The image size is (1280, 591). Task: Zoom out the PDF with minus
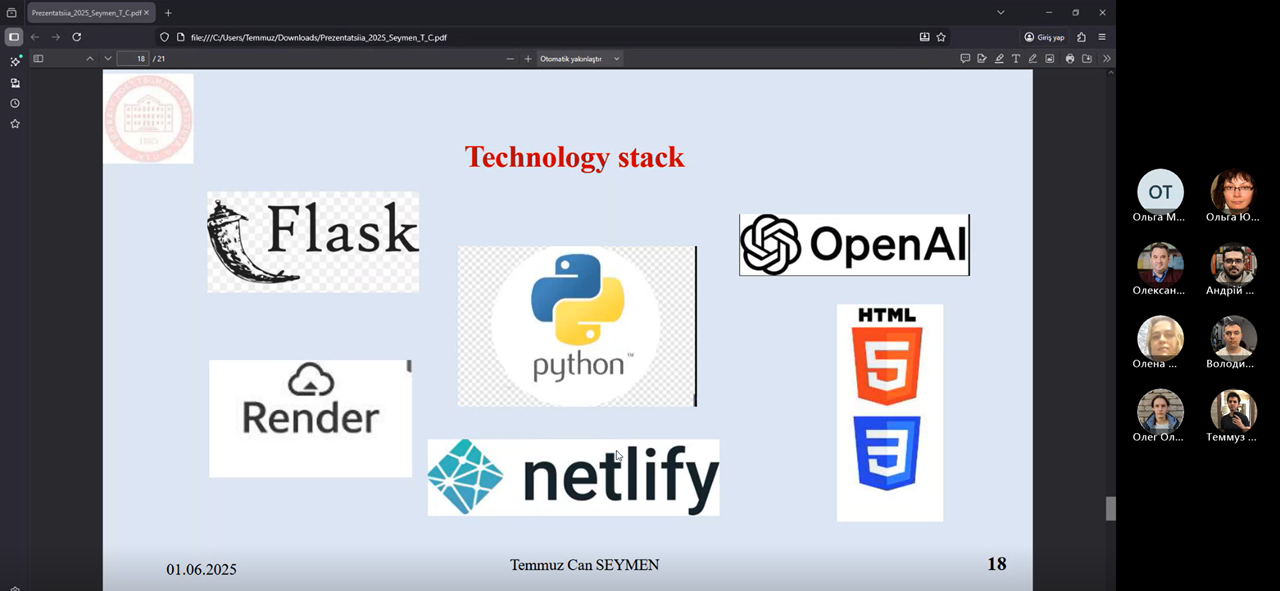pos(510,59)
